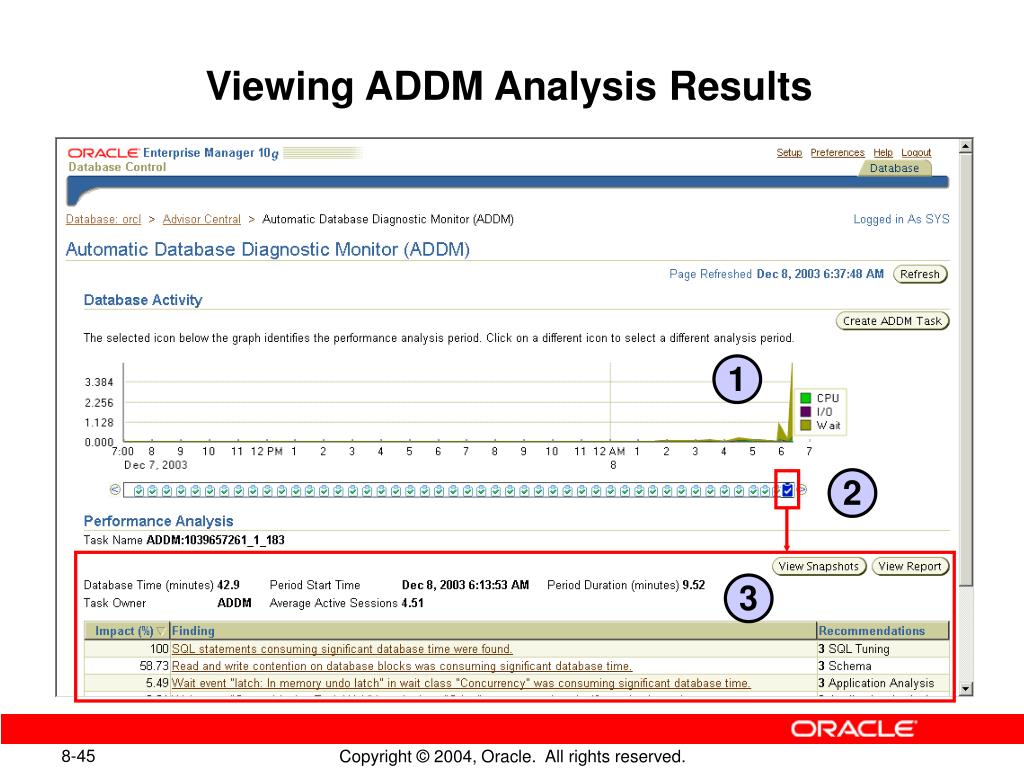Click the 3 SQL Tuning recommendation cell
The image size is (1024, 768).
882,648
